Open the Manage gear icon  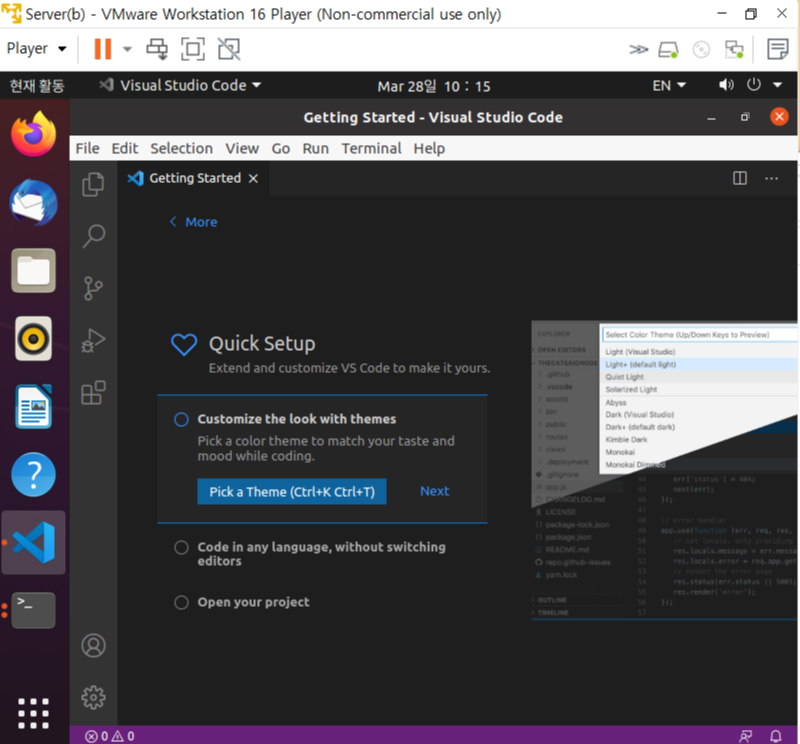click(x=93, y=697)
